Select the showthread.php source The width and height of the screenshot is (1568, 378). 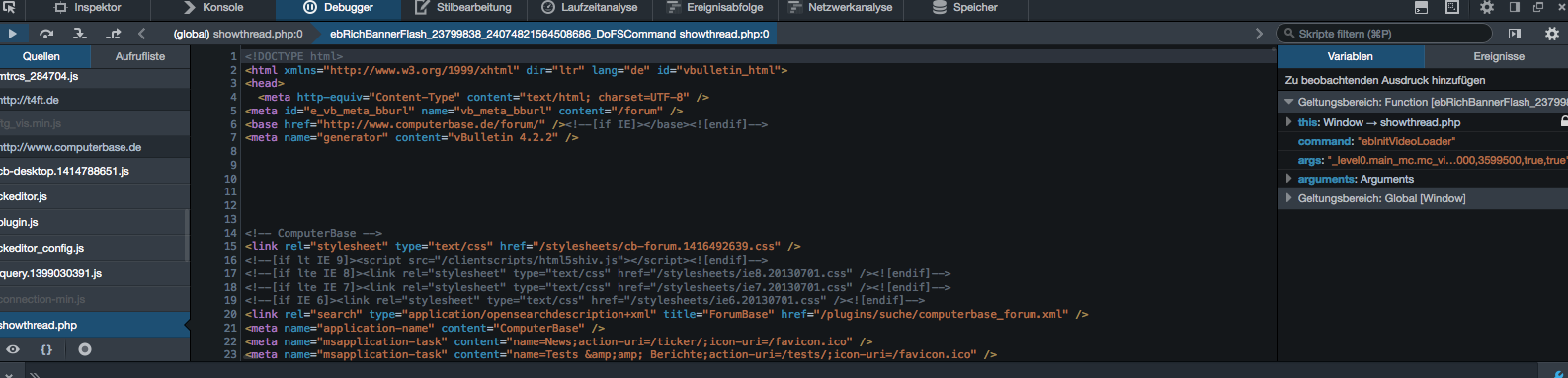(x=94, y=325)
